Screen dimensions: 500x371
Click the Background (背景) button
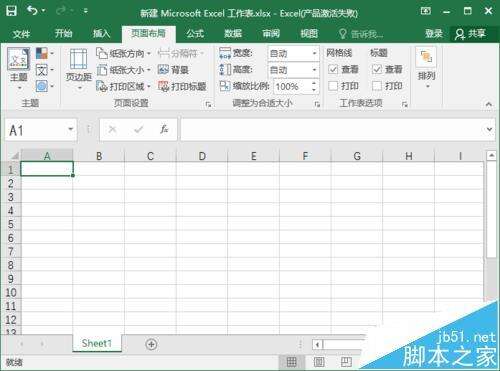click(x=173, y=70)
